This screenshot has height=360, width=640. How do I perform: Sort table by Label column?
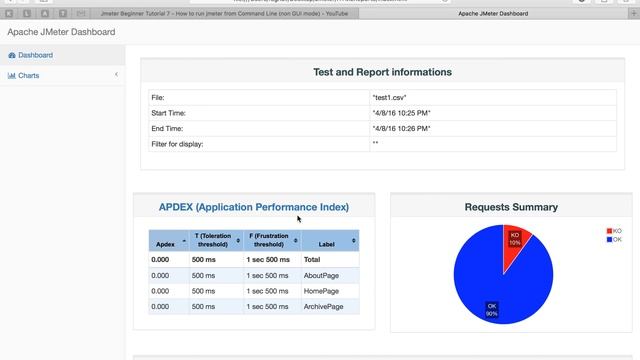click(x=330, y=240)
